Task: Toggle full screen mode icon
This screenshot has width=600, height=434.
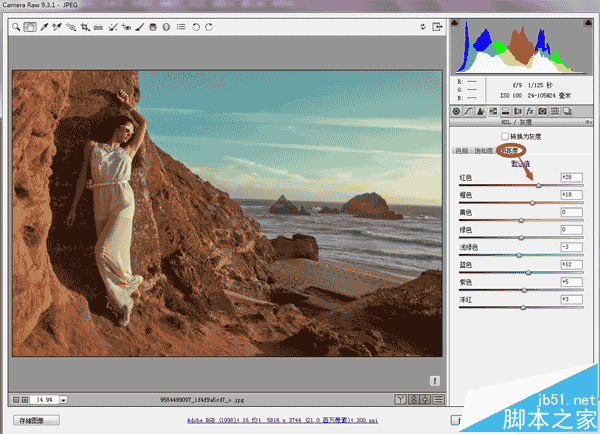Action: click(437, 27)
